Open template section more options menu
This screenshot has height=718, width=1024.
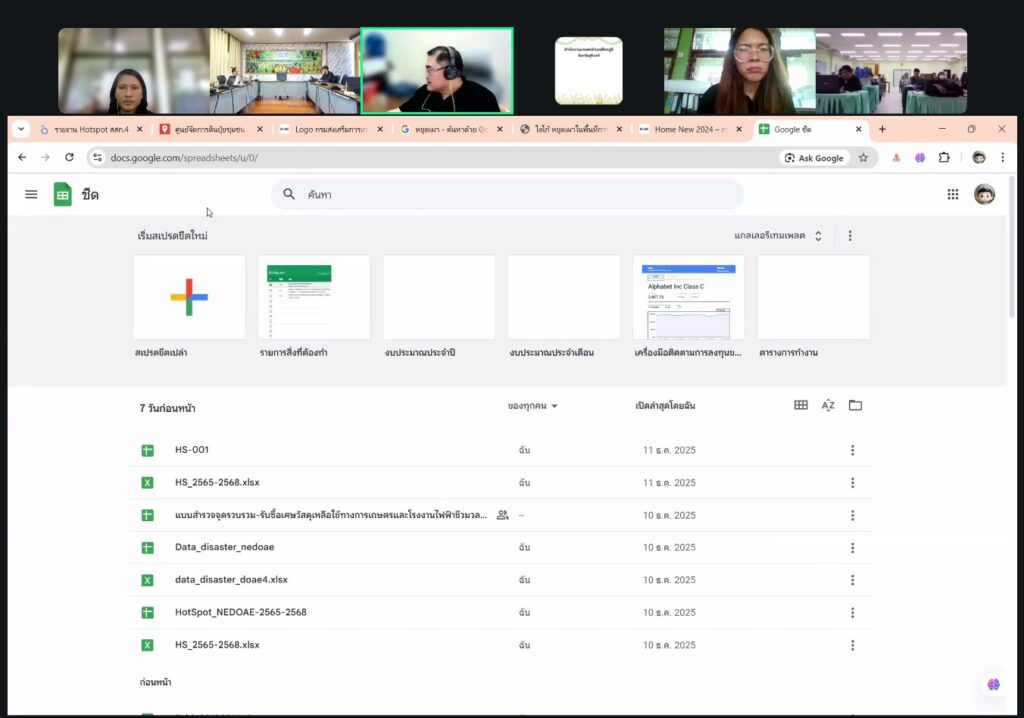click(850, 236)
